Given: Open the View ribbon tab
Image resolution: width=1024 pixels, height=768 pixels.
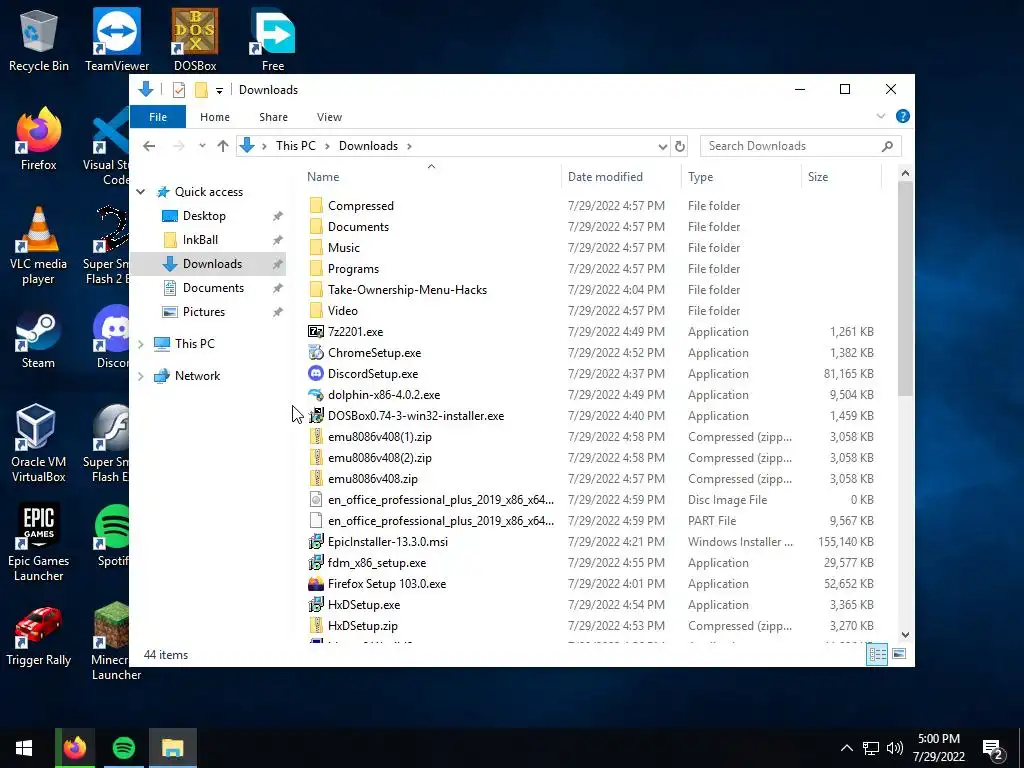Looking at the screenshot, I should pos(329,117).
